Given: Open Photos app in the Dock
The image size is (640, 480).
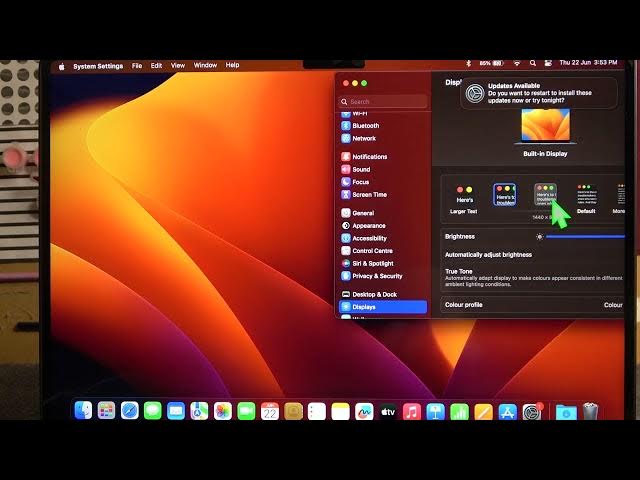Looking at the screenshot, I should point(223,411).
